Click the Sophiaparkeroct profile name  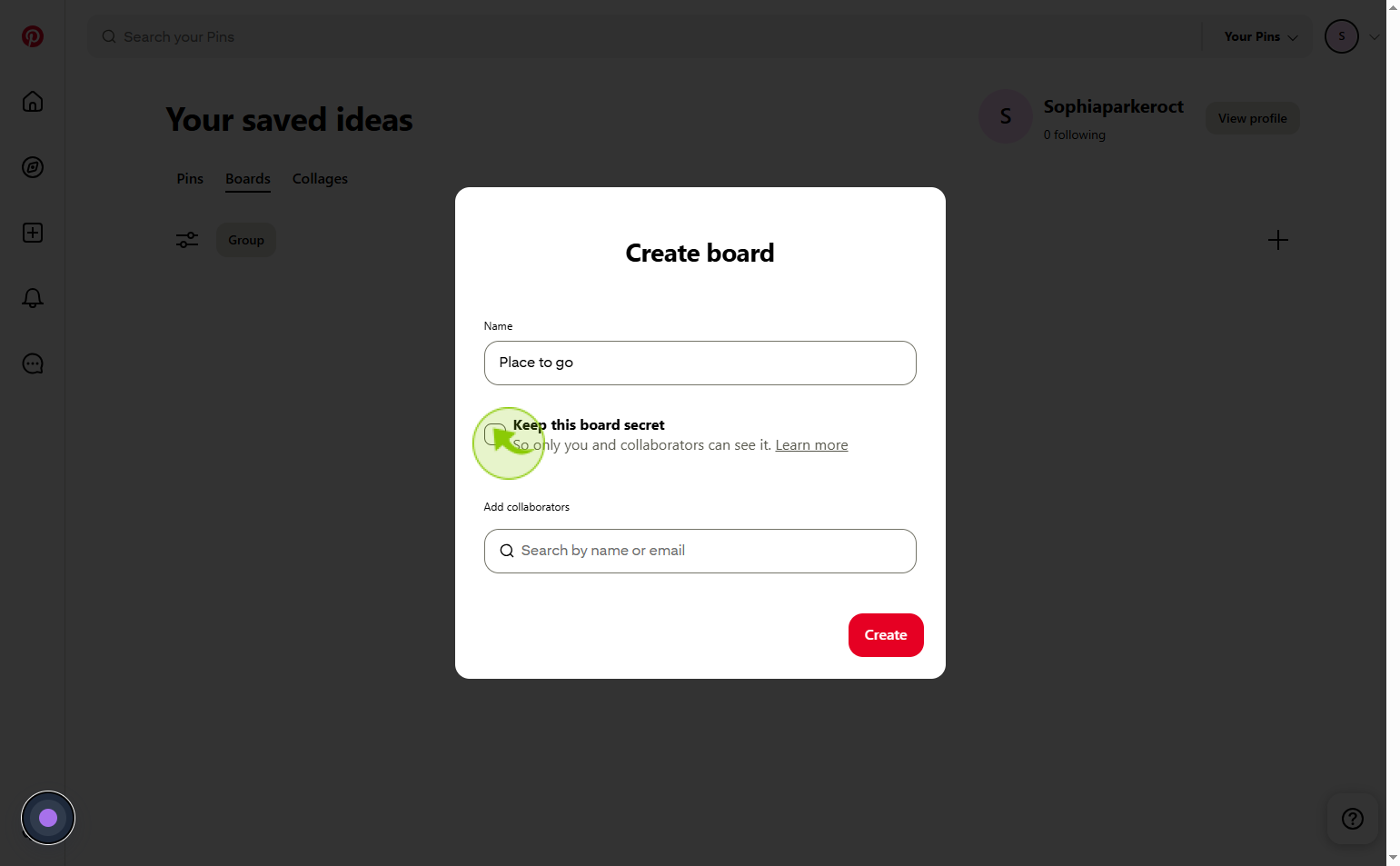1114,106
